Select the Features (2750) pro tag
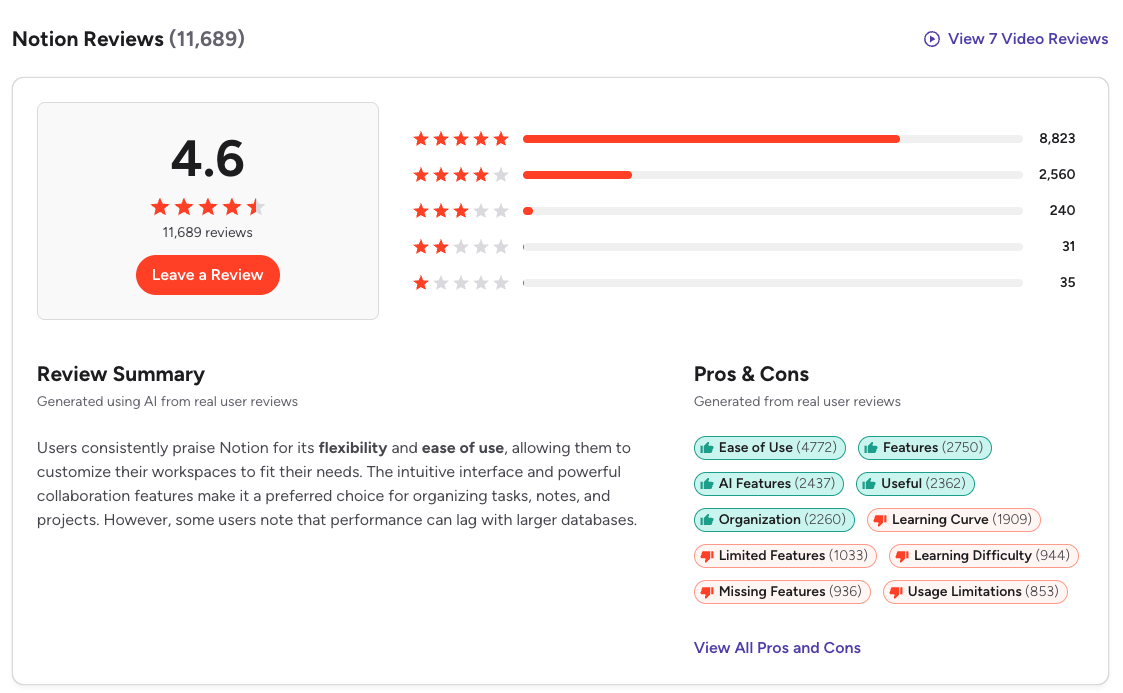 [925, 448]
